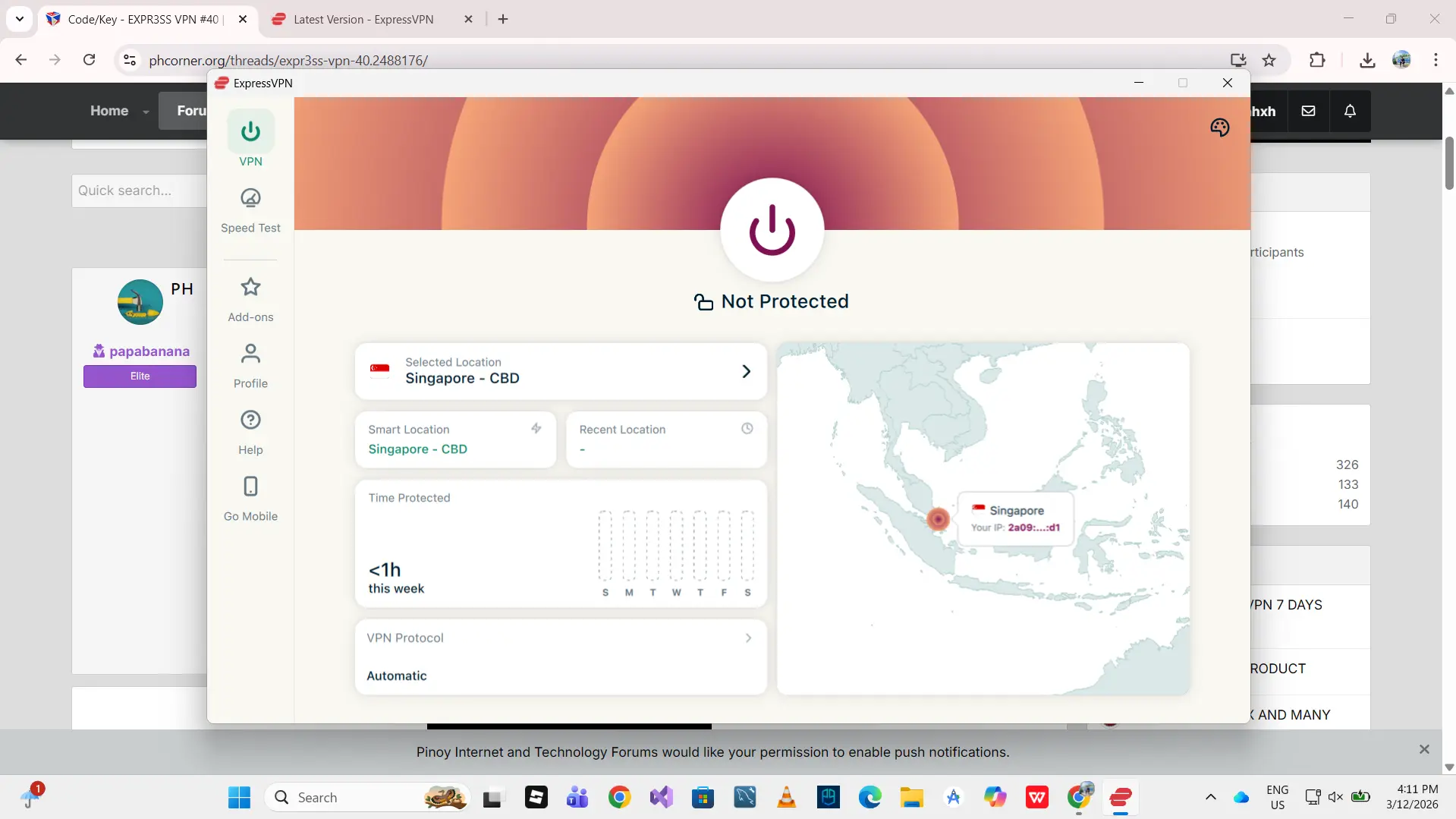Click the Singapore IP tooltip on the map
The height and width of the screenshot is (819, 1456).
tap(1015, 518)
